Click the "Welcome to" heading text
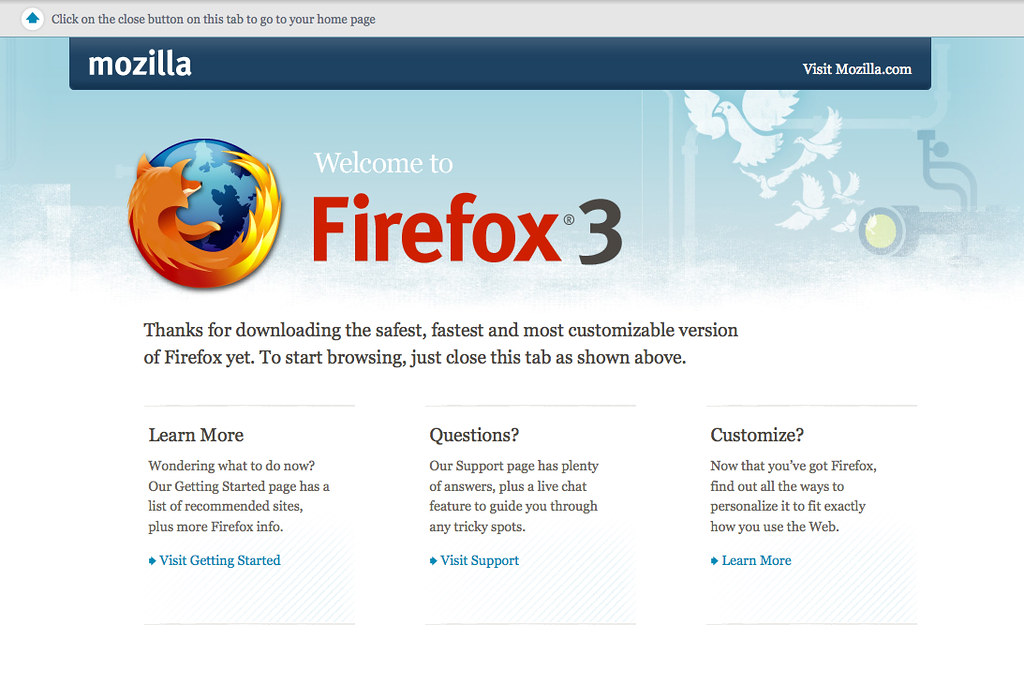The image size is (1024, 684). tap(383, 163)
